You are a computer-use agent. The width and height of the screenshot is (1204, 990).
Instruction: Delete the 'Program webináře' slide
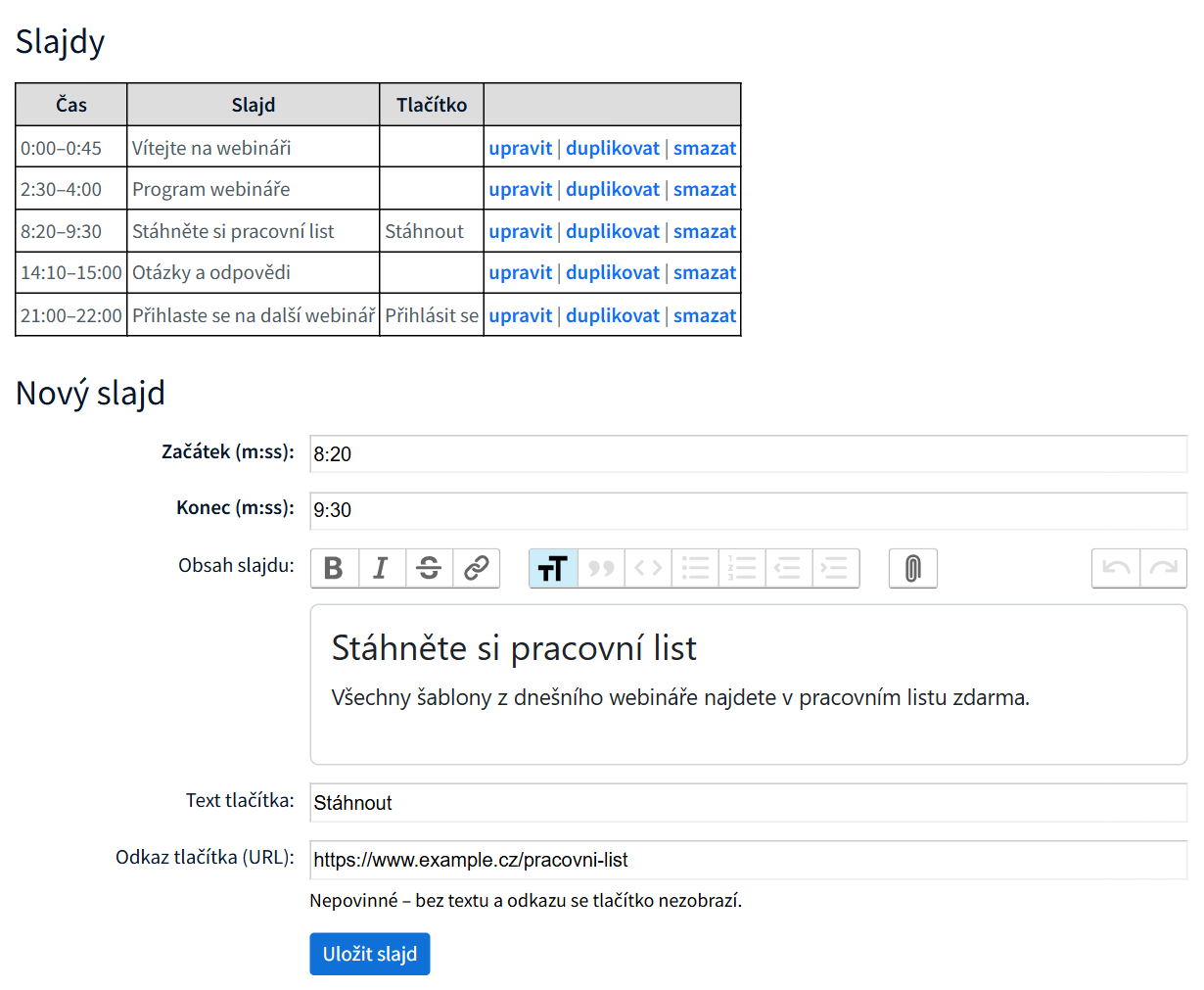(x=705, y=189)
